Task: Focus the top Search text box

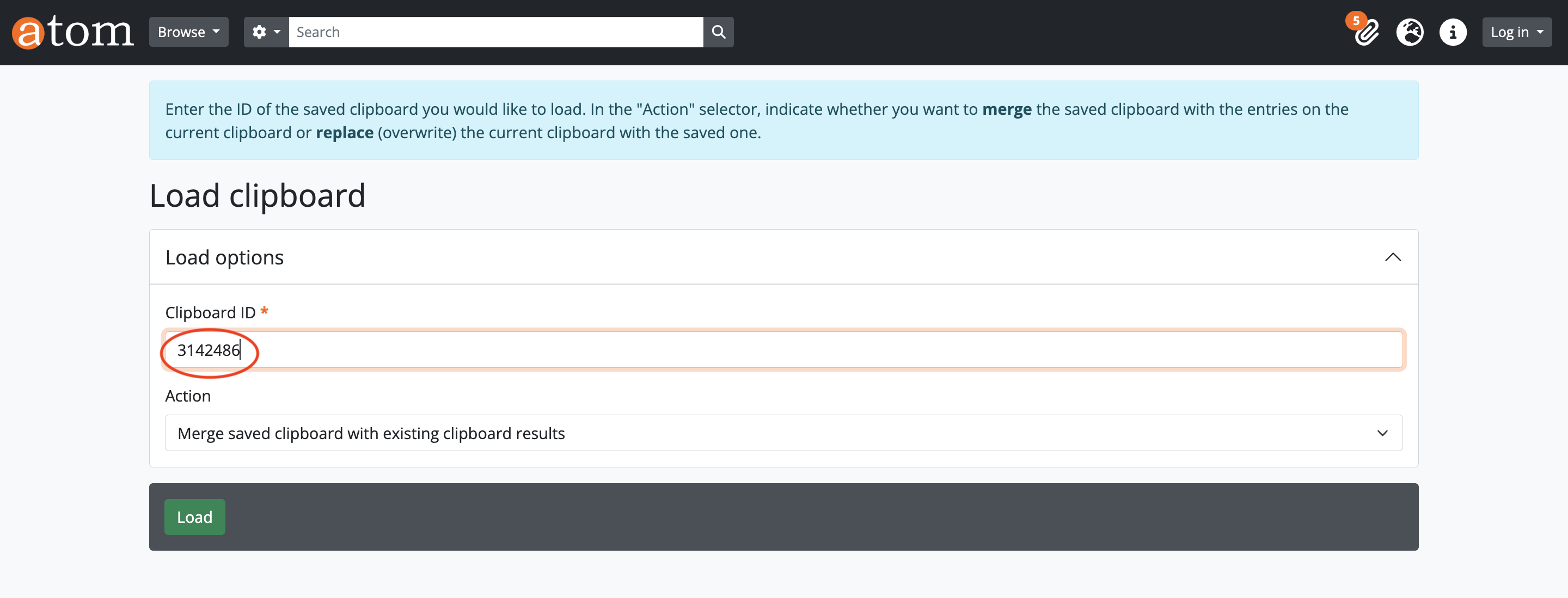Action: pos(495,32)
